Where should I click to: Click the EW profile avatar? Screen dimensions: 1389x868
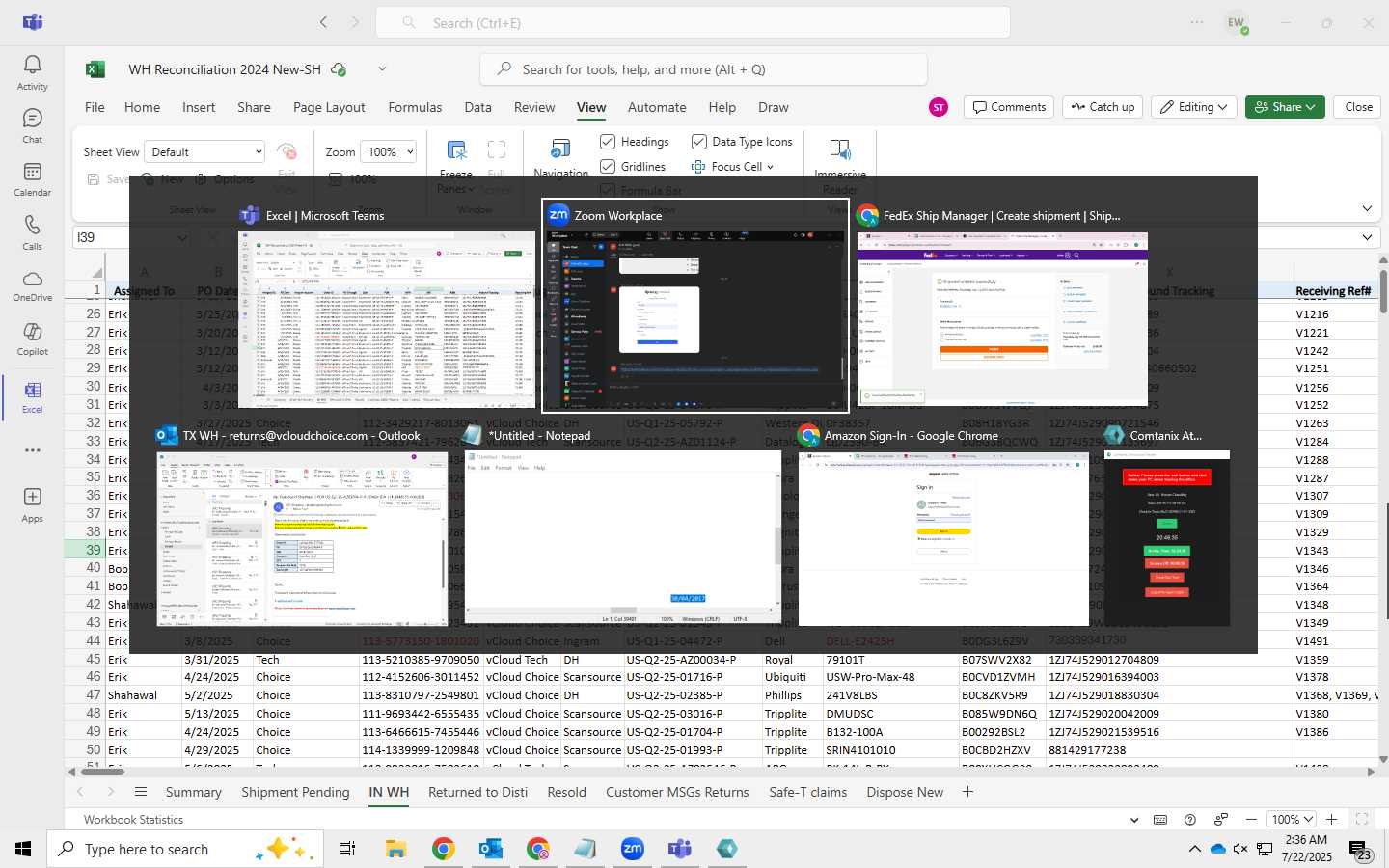[1236, 23]
